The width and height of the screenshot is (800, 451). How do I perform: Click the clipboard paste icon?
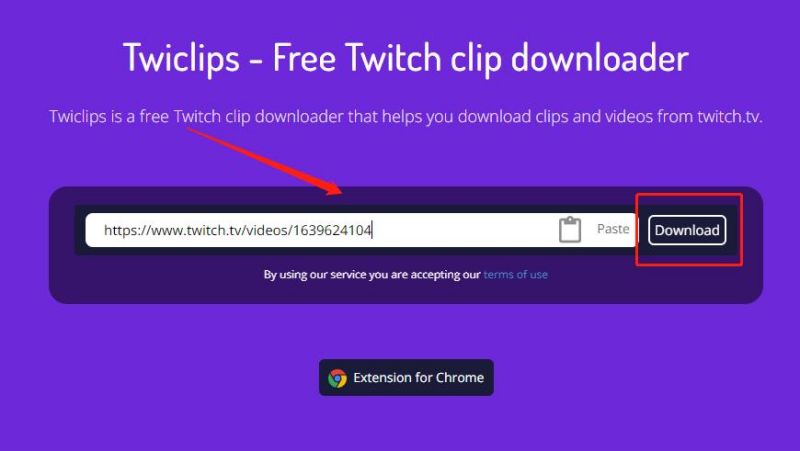(x=570, y=230)
